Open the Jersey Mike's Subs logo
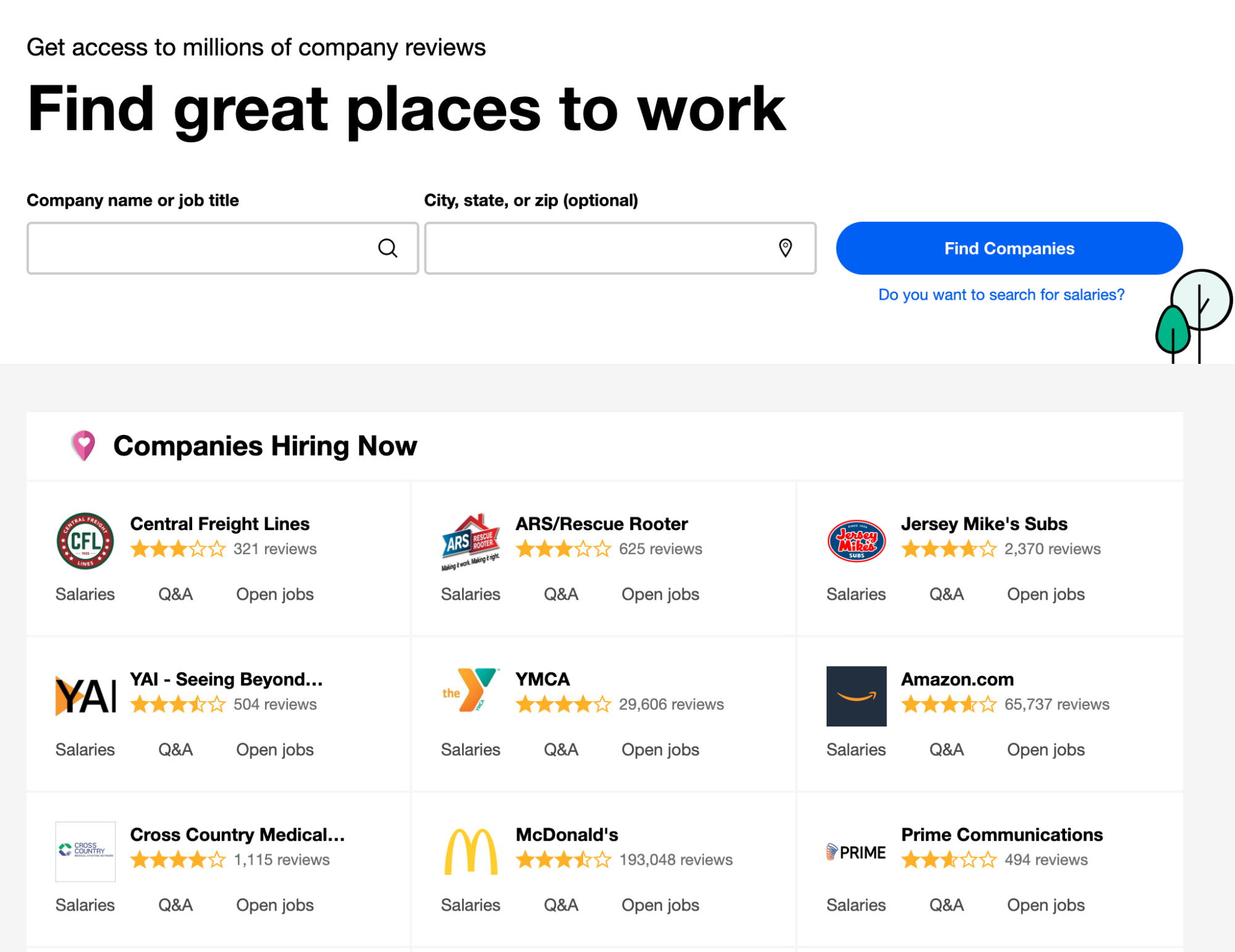 click(856, 541)
